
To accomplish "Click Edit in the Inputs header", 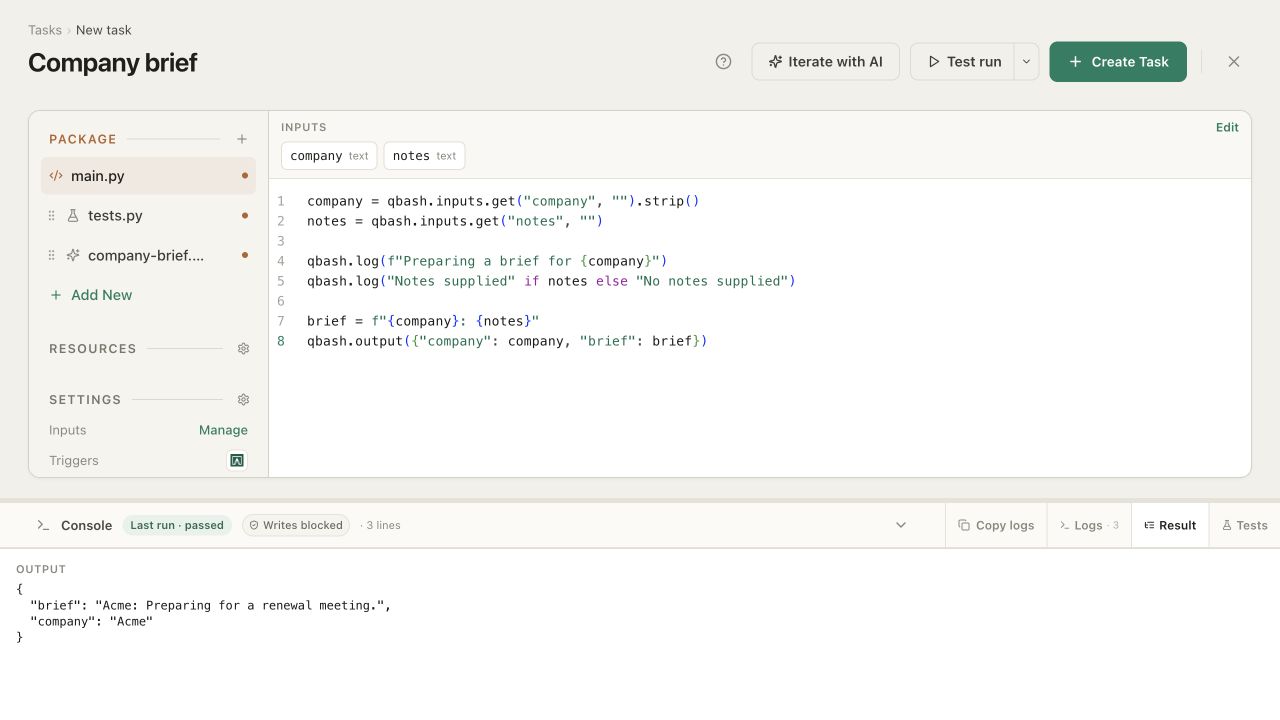I will click(x=1227, y=127).
